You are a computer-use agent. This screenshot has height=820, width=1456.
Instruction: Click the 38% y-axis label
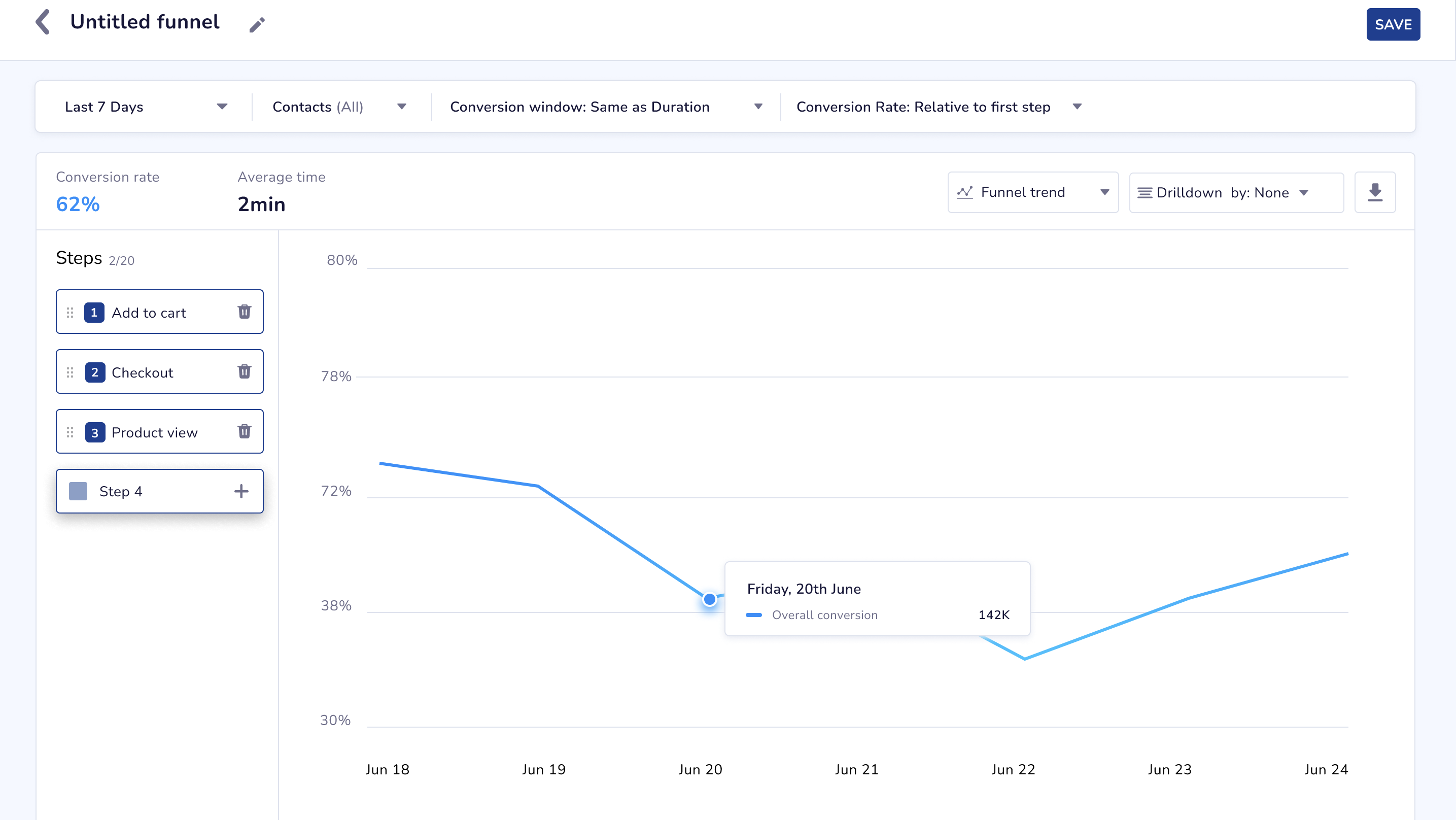click(336, 606)
